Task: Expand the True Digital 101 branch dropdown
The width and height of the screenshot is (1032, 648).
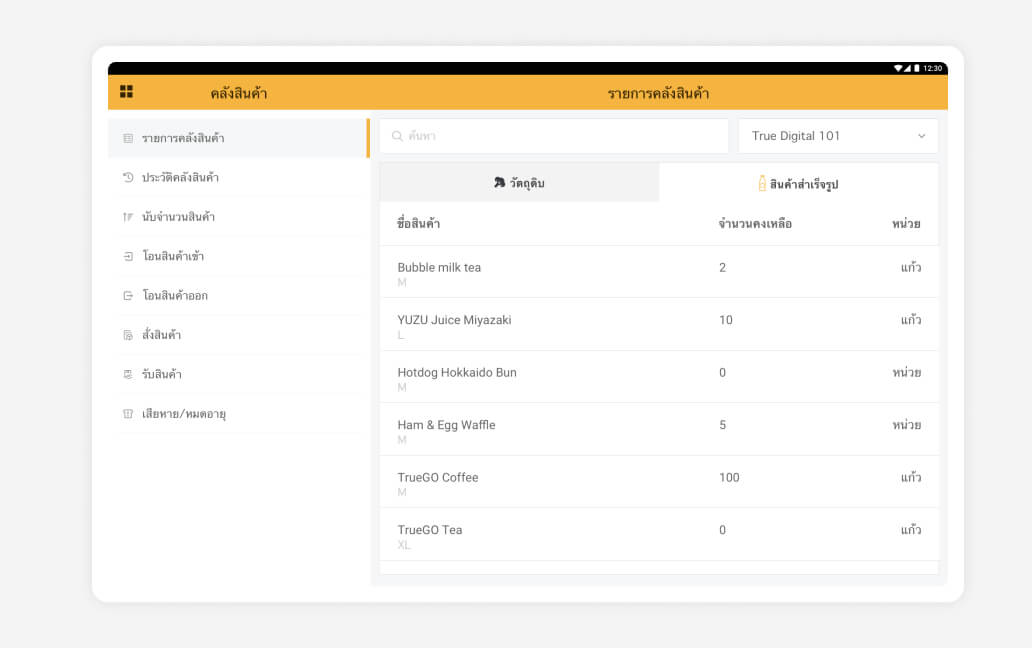Action: 837,136
